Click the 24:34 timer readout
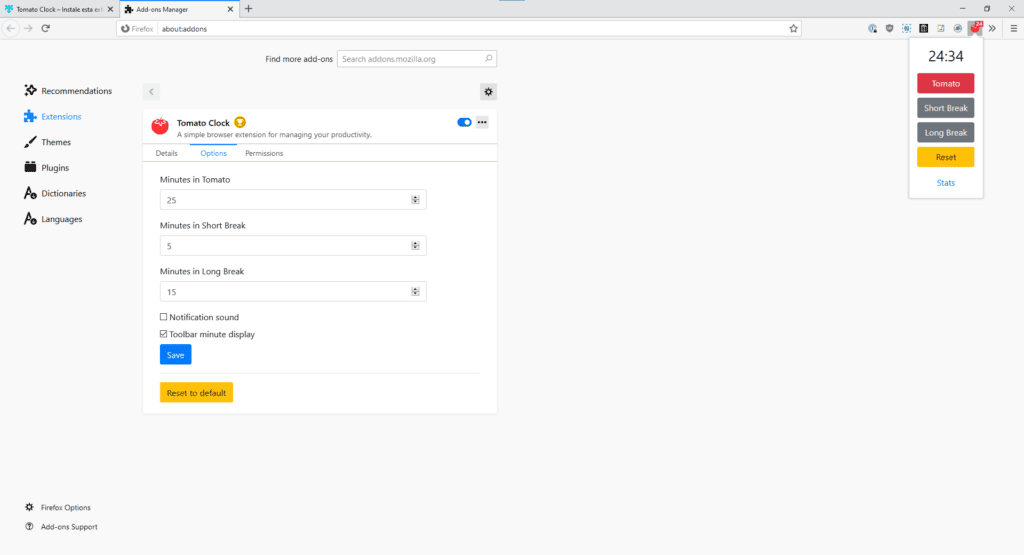The image size is (1024, 555). point(946,56)
